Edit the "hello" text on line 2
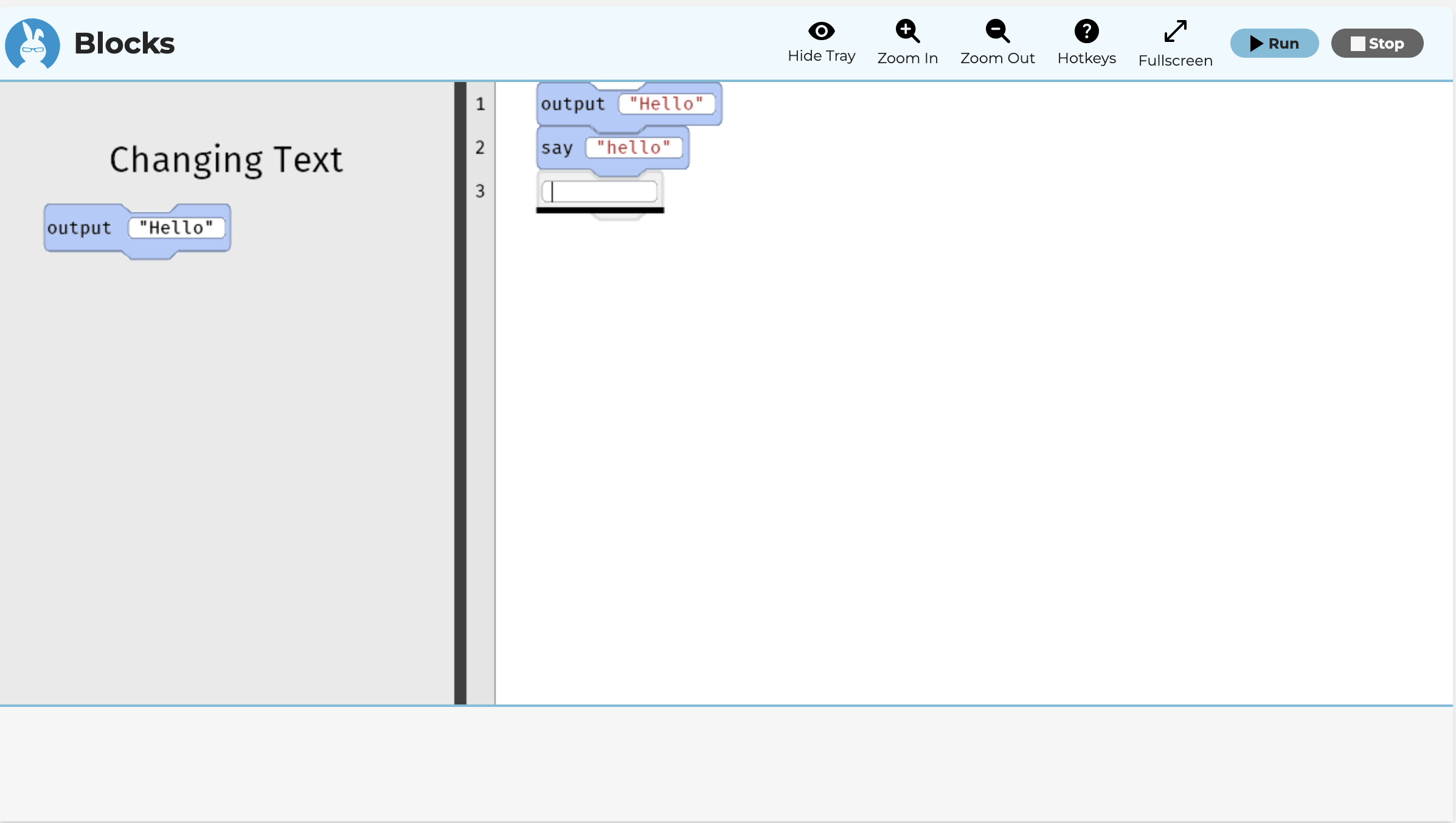The width and height of the screenshot is (1456, 823). click(634, 148)
